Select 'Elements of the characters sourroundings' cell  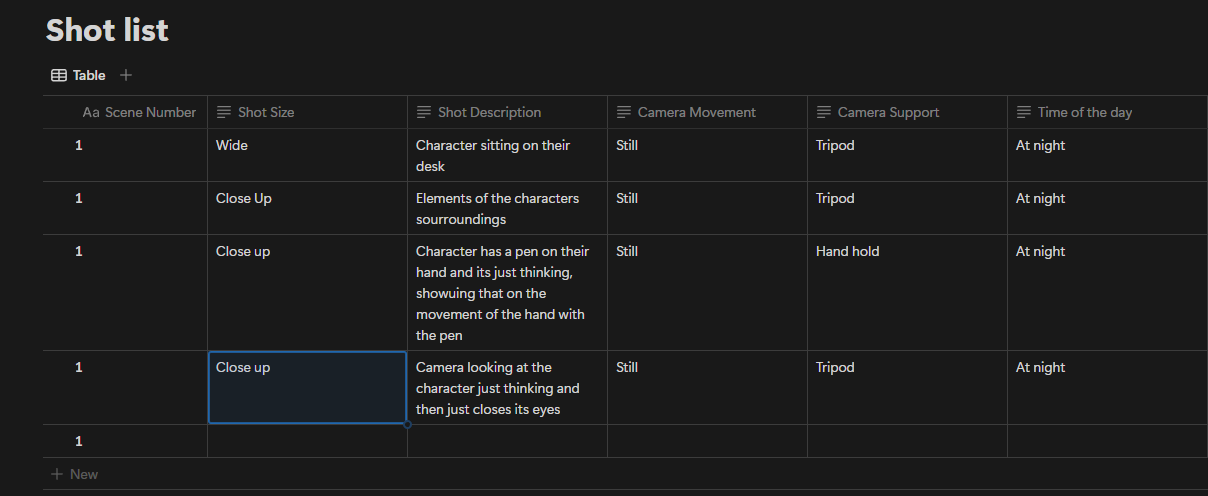coord(507,208)
